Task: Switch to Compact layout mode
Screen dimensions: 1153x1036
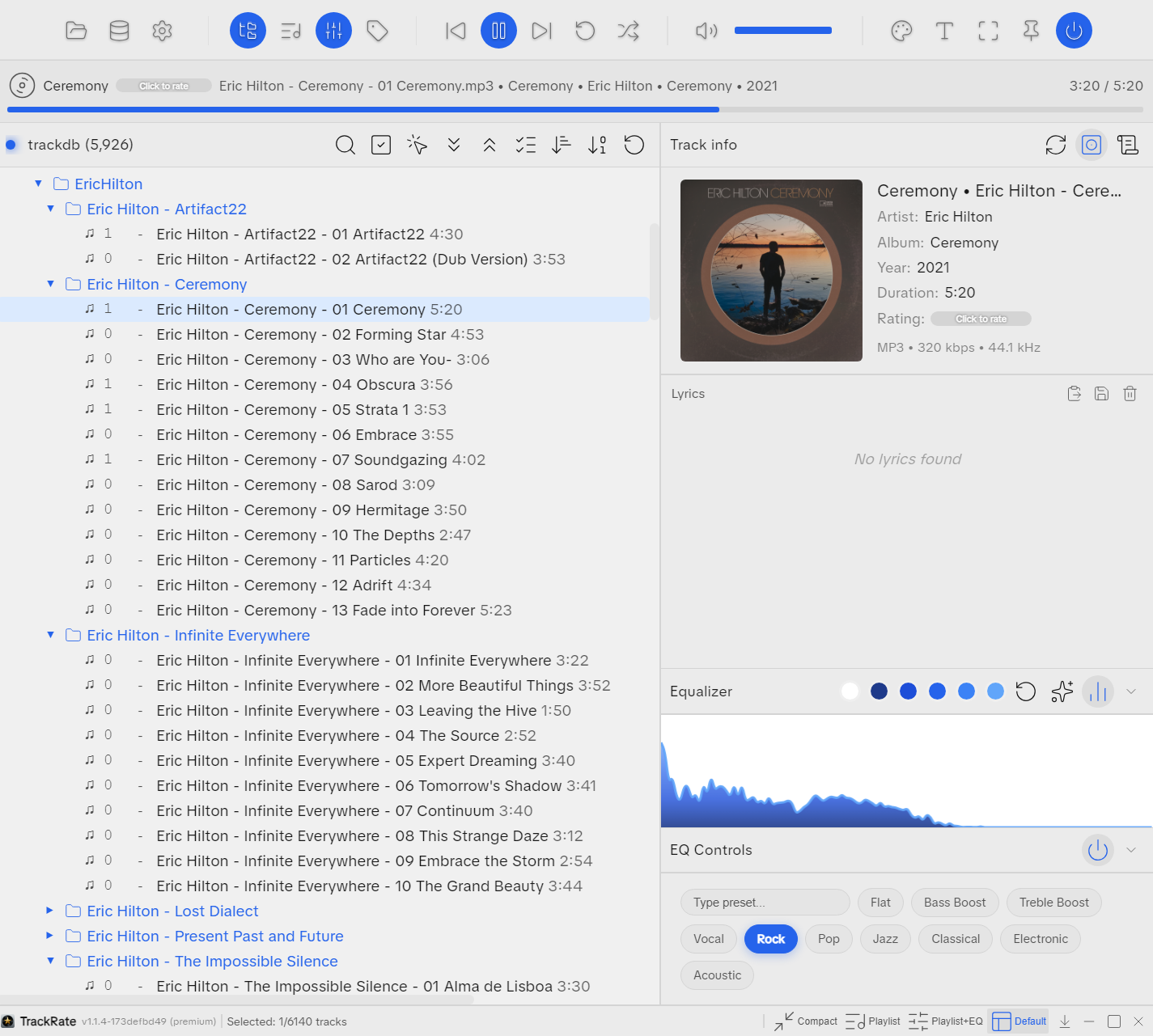Action: 806,1021
